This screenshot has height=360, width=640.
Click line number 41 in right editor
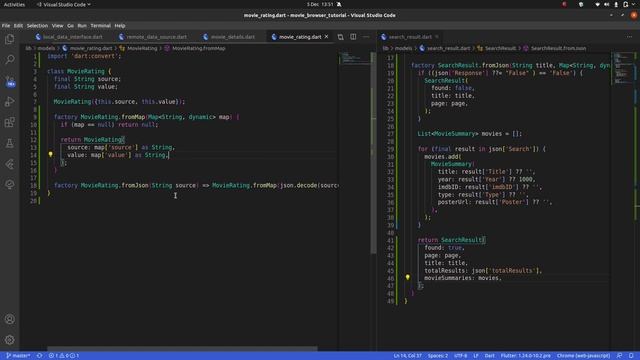(x=391, y=240)
